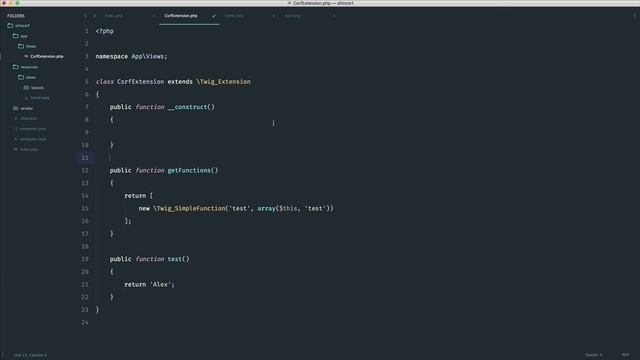This screenshot has height=360, width=640.
Task: Click the slimcsrf root folder icon
Action: tap(10, 25)
